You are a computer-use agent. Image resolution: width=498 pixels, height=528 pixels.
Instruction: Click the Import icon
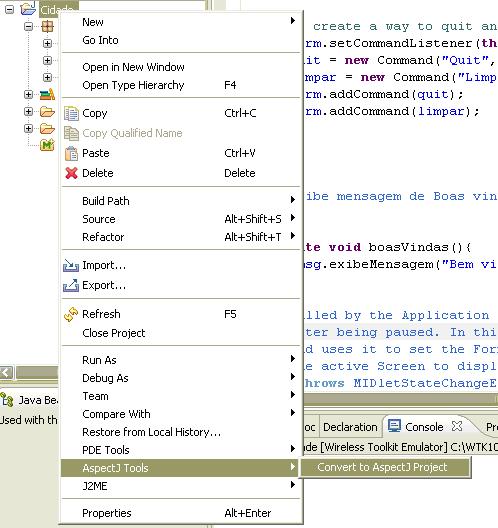click(x=71, y=265)
